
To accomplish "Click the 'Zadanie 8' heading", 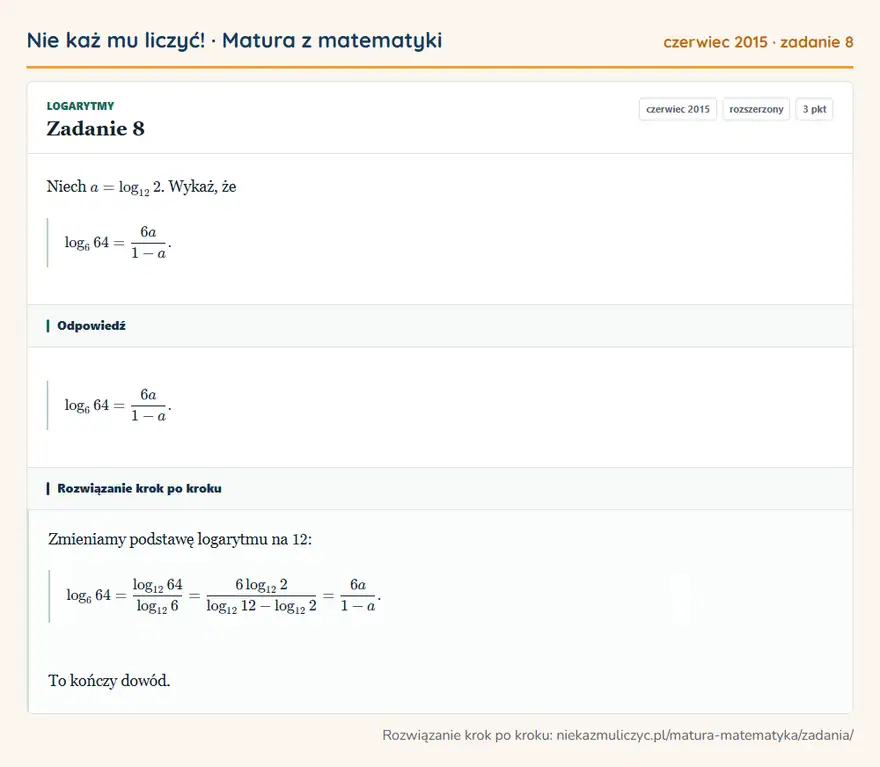I will (95, 128).
